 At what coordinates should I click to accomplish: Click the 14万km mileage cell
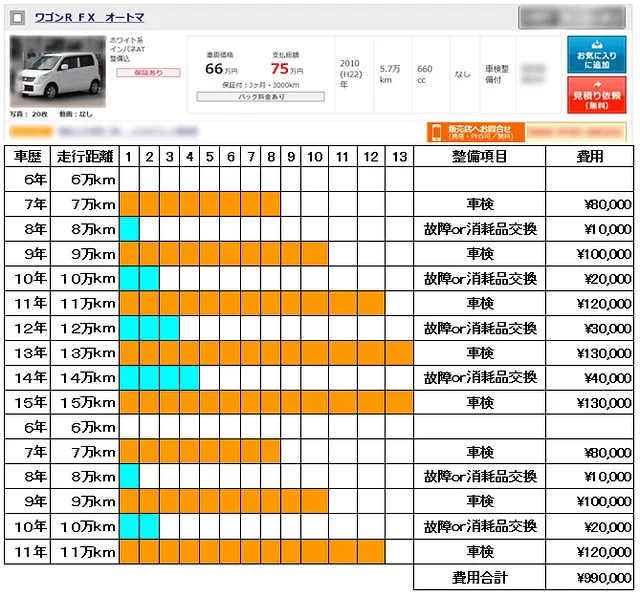click(85, 378)
